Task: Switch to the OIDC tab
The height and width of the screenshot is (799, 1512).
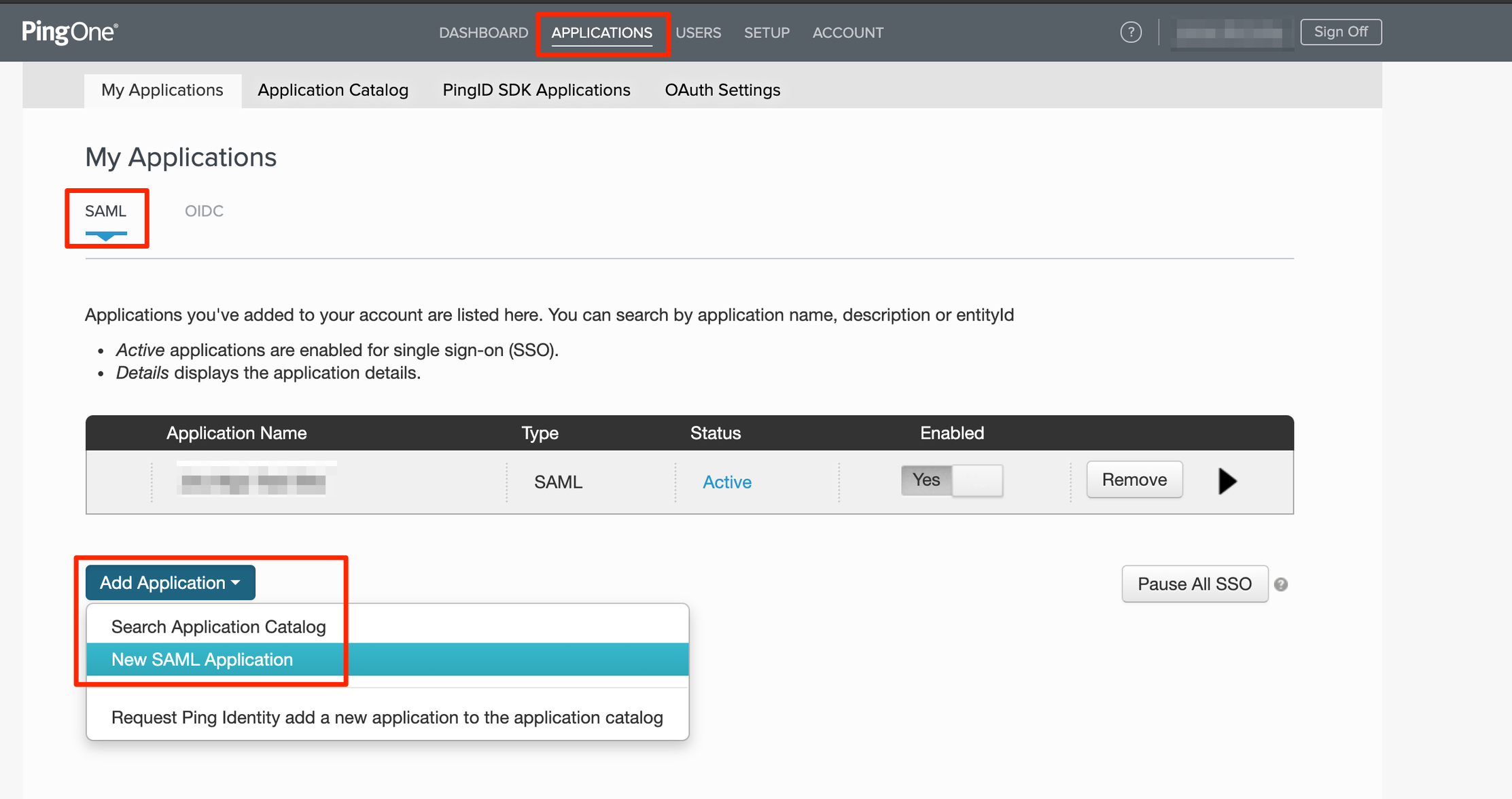Action: (204, 211)
